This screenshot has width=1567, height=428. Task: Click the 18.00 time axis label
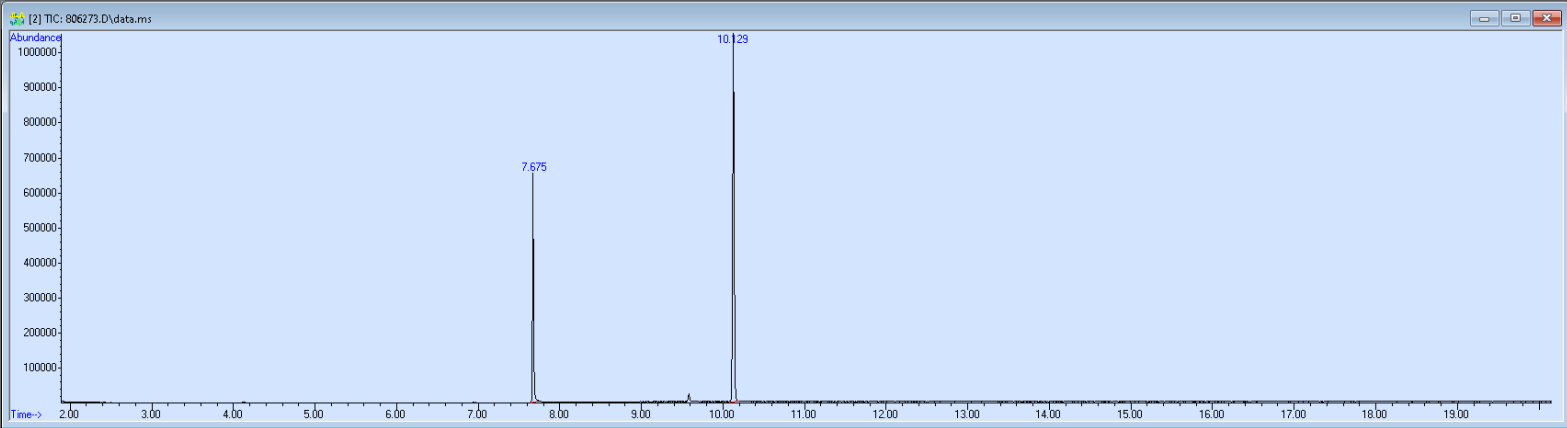1375,413
